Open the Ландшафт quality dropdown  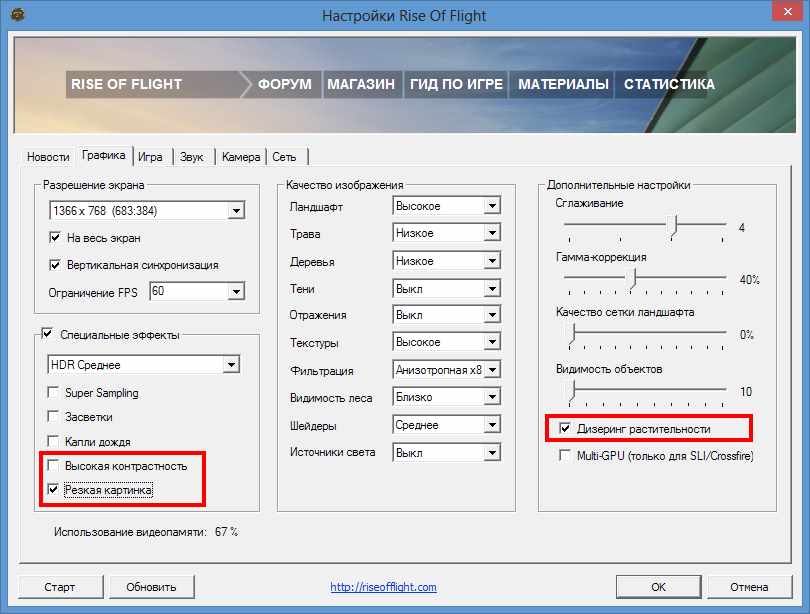[x=446, y=206]
